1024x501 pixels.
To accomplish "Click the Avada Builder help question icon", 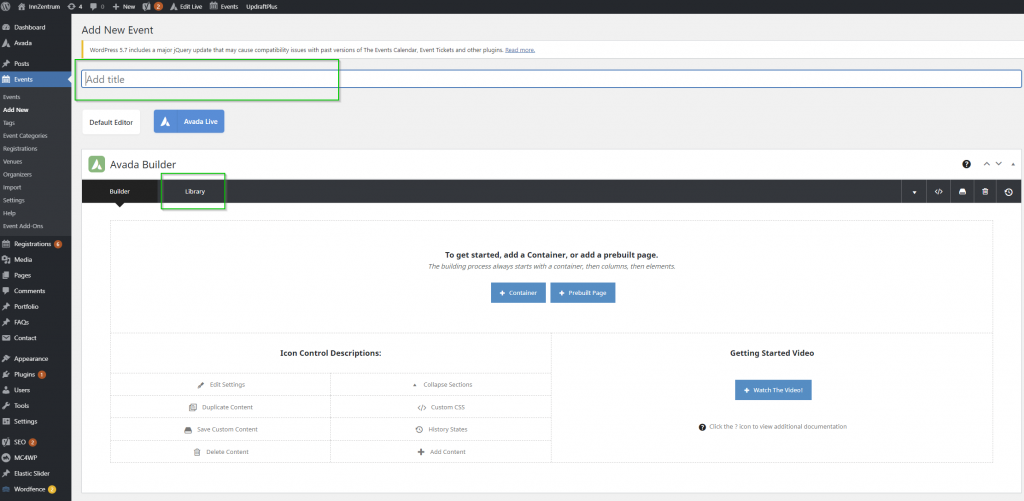I will pyautogui.click(x=966, y=164).
